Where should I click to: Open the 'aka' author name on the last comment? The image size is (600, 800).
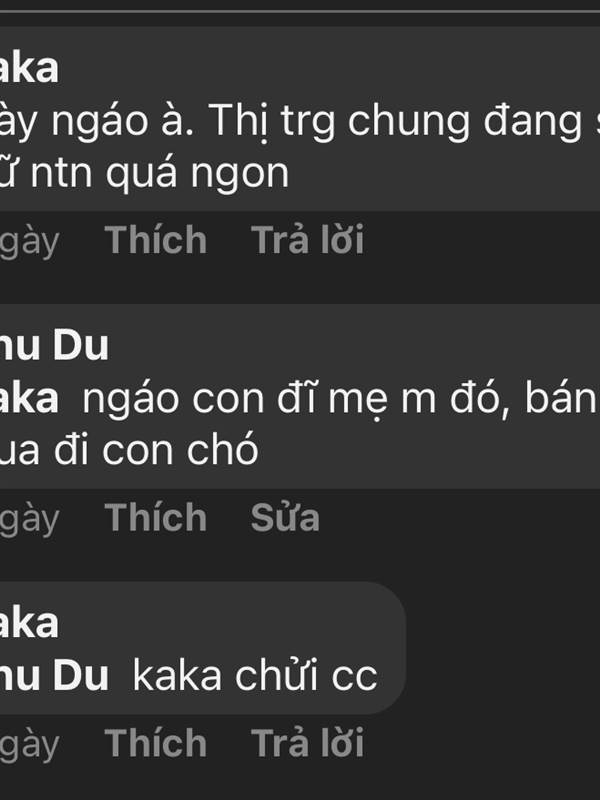(29, 624)
